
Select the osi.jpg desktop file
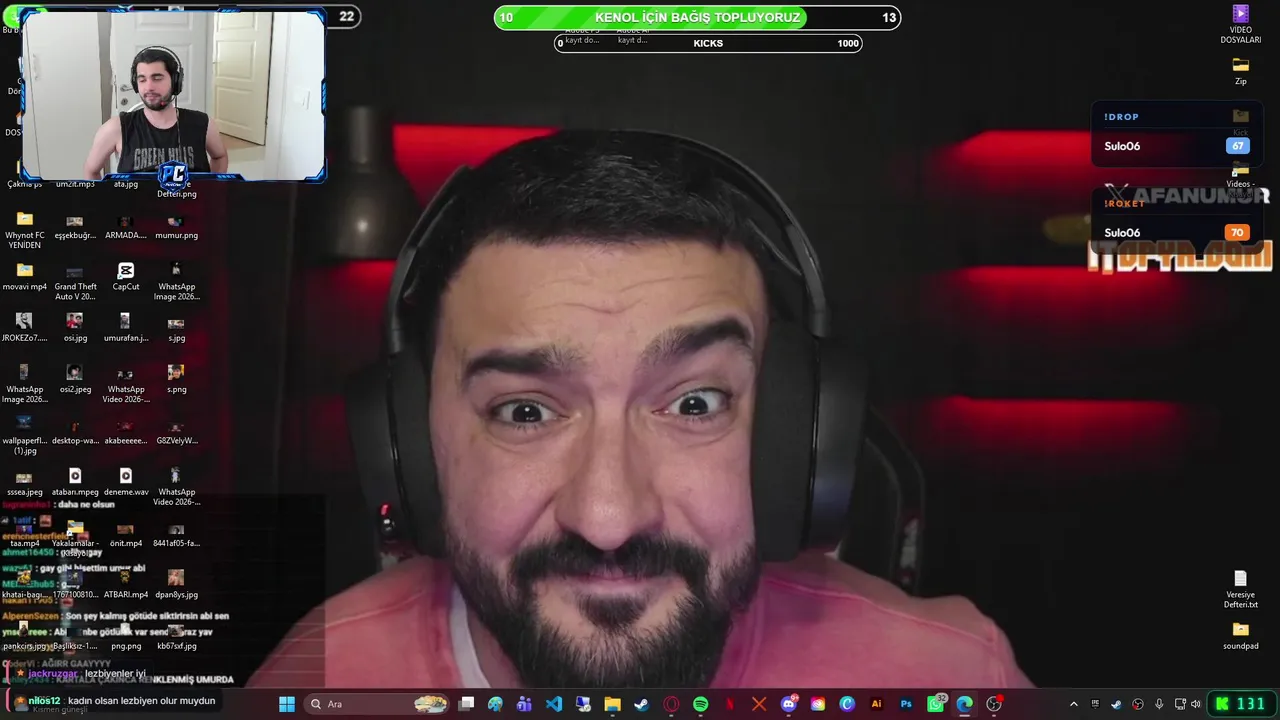click(75, 327)
